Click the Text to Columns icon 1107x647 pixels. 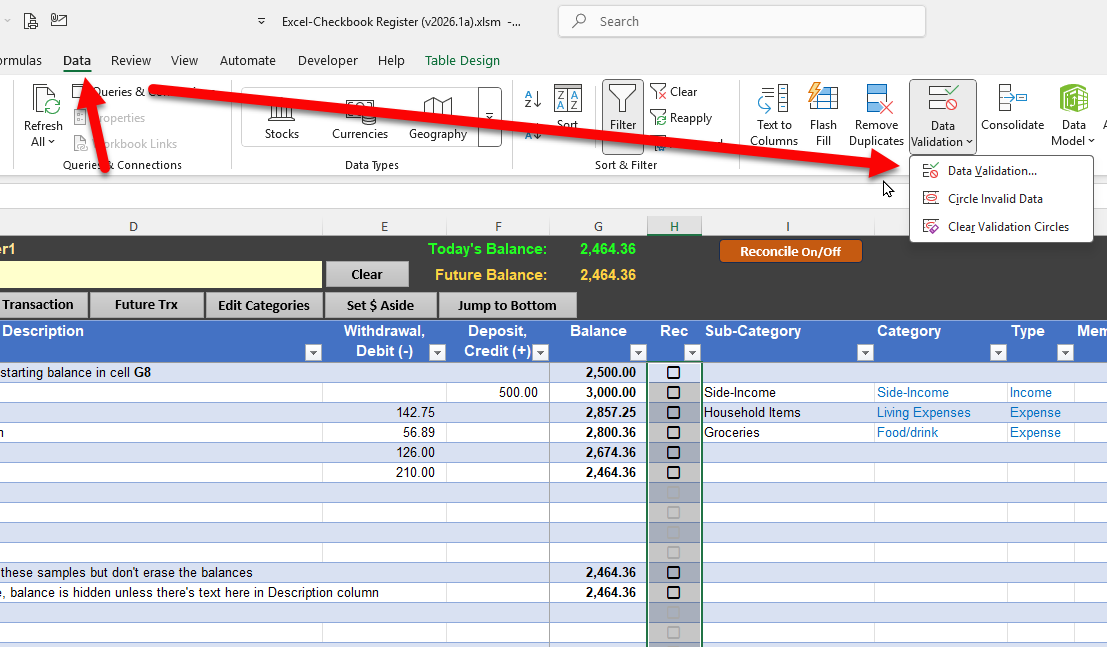773,100
